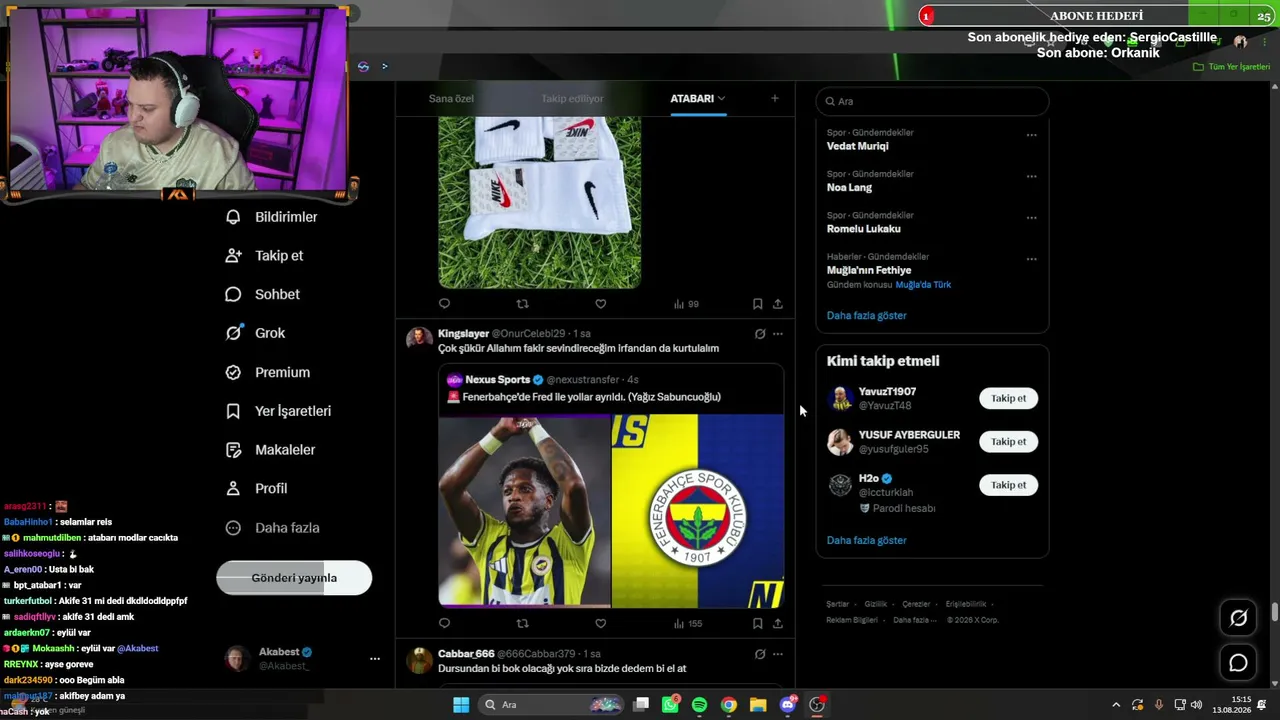The image size is (1280, 720).
Task: Open Spotify from the taskbar
Action: click(x=699, y=705)
